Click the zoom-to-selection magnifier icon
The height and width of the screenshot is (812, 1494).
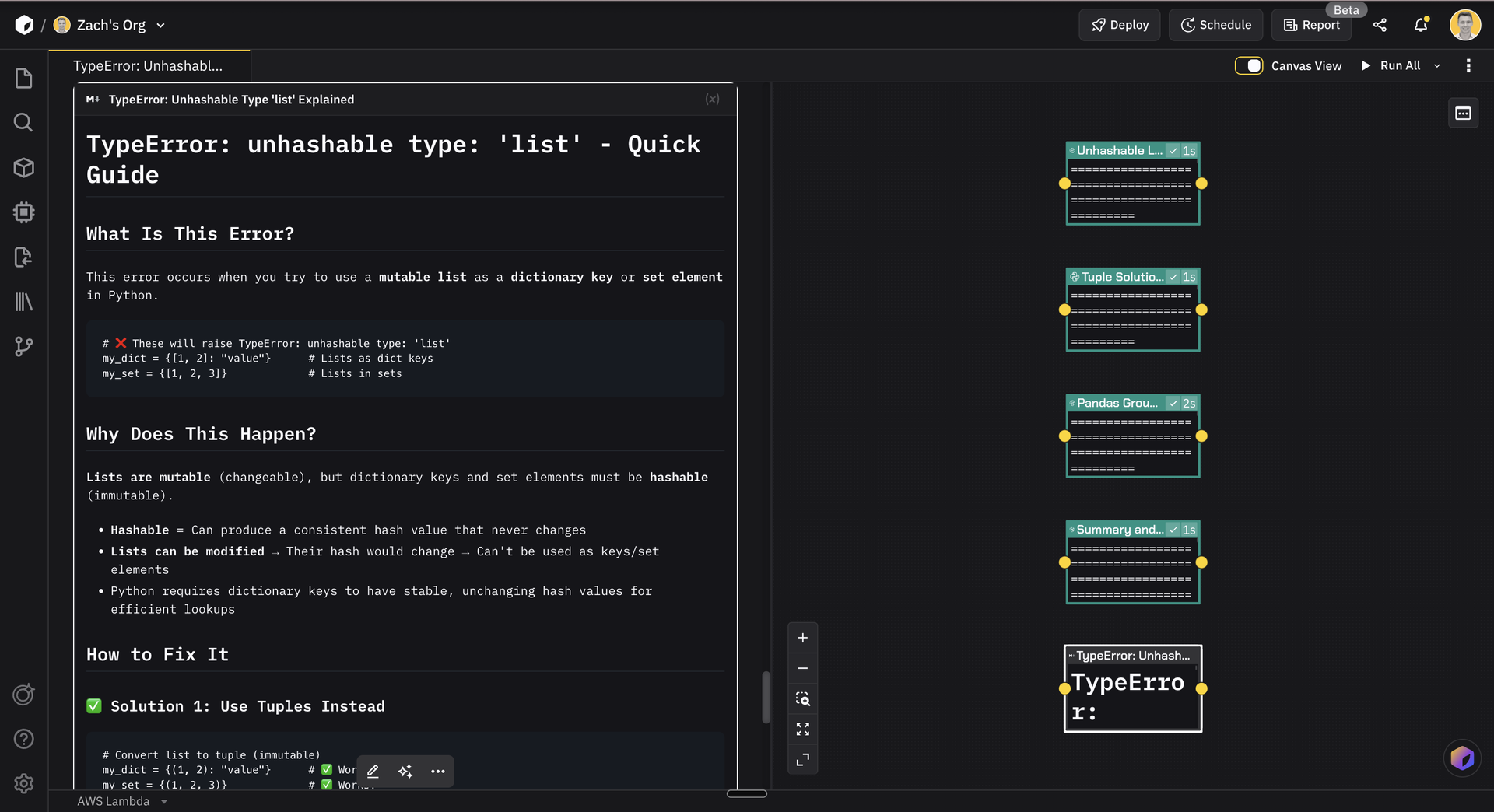(803, 698)
